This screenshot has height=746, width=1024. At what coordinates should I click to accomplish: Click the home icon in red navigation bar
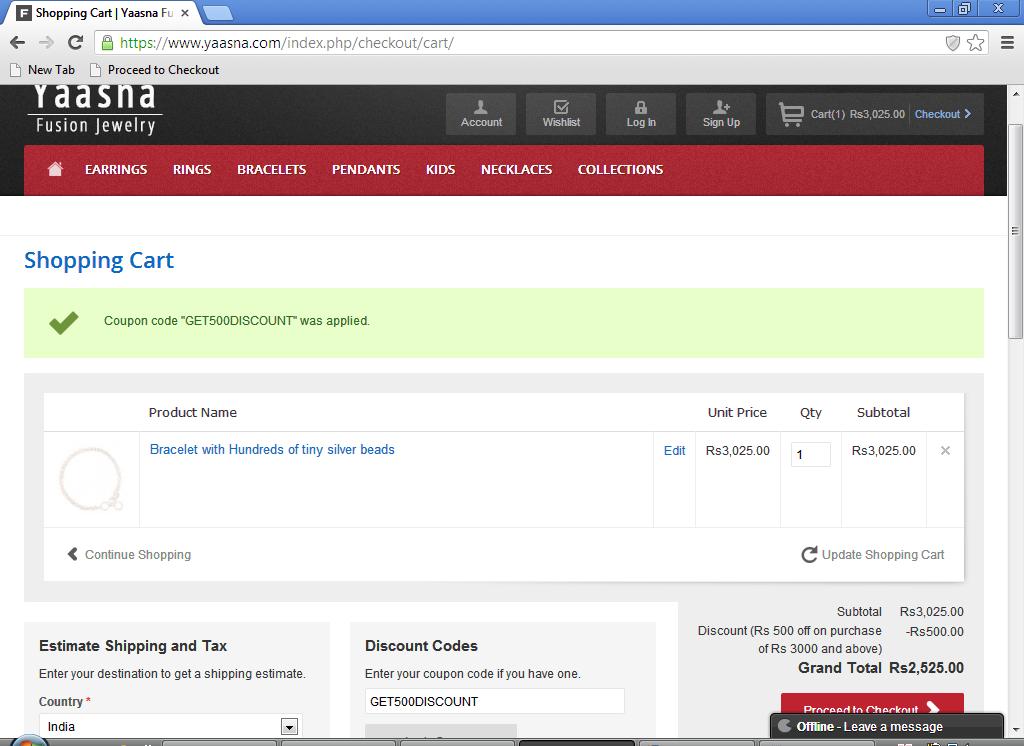tap(55, 170)
